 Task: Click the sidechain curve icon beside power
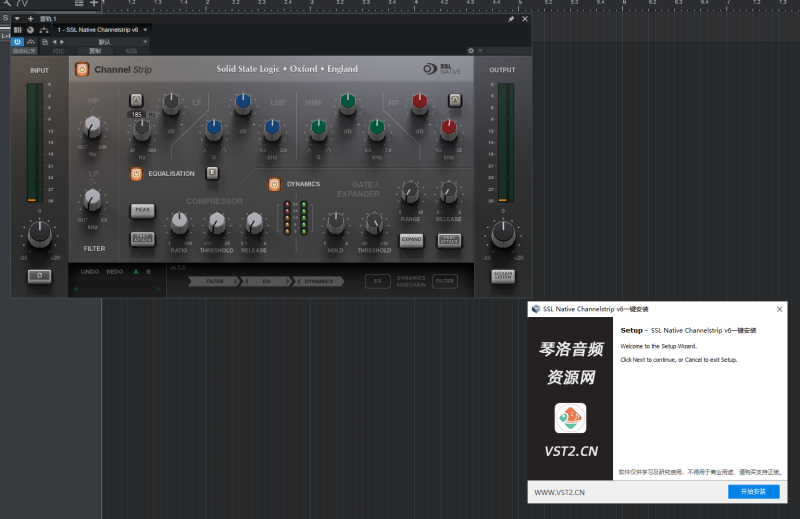click(x=31, y=42)
